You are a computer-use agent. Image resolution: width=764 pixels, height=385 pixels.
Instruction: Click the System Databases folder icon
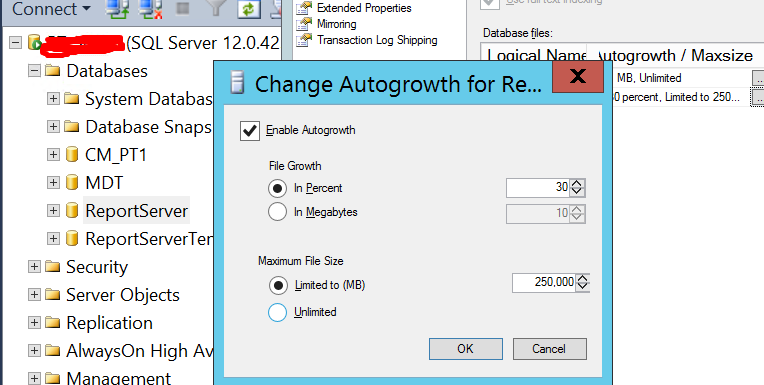tap(71, 99)
